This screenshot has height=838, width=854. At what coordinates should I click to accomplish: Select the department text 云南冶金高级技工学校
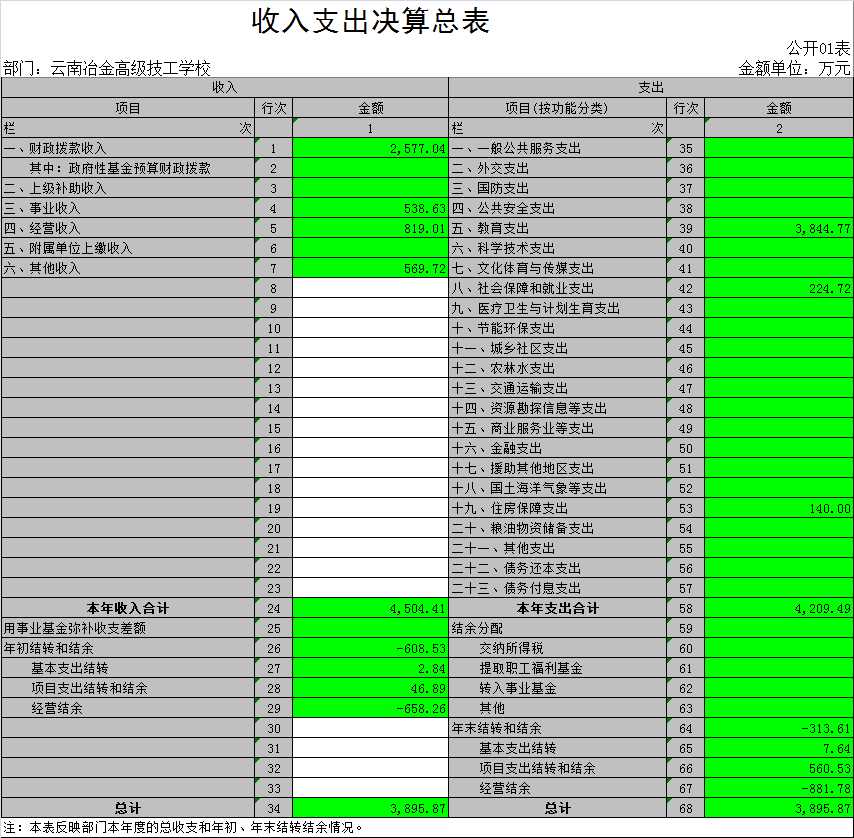pyautogui.click(x=131, y=68)
